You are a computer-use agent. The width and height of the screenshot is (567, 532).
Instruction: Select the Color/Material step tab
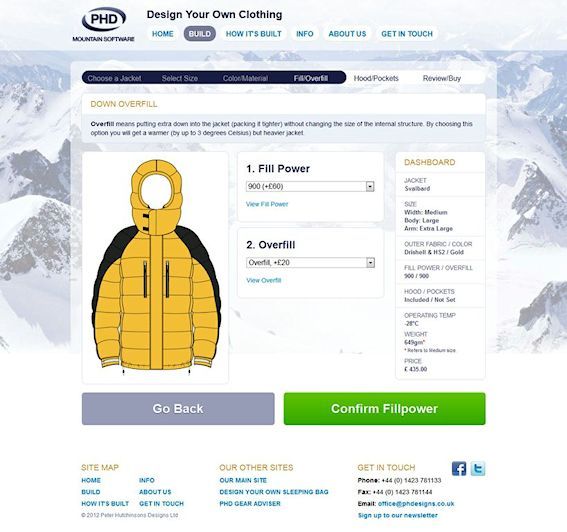pos(245,78)
